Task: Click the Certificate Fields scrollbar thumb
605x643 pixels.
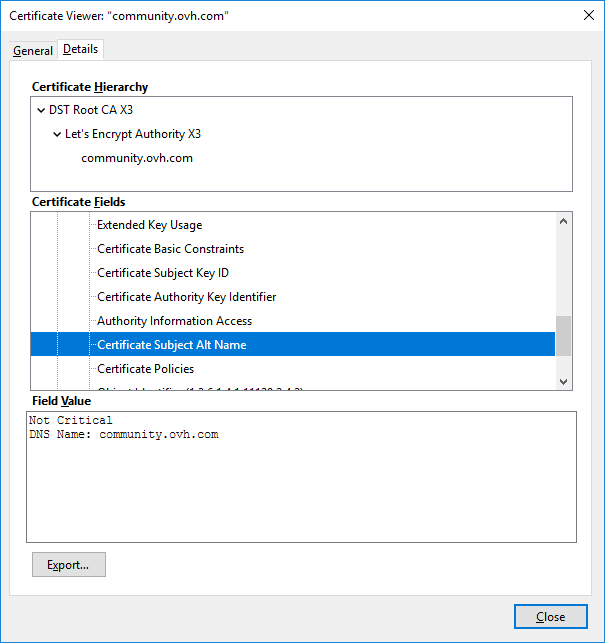Action: [x=563, y=336]
